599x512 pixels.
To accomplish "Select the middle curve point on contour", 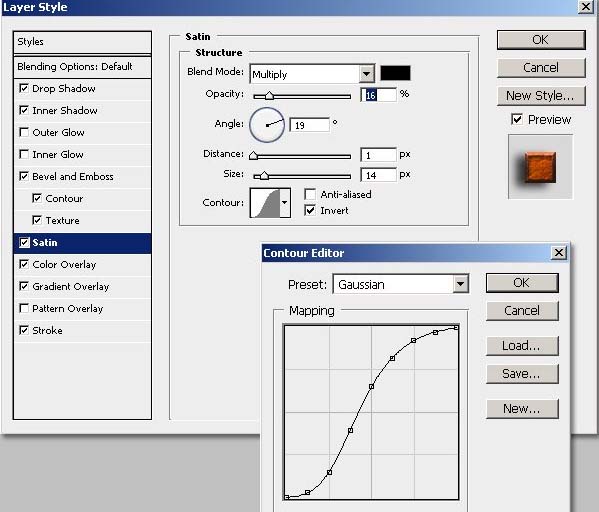I will 371,387.
